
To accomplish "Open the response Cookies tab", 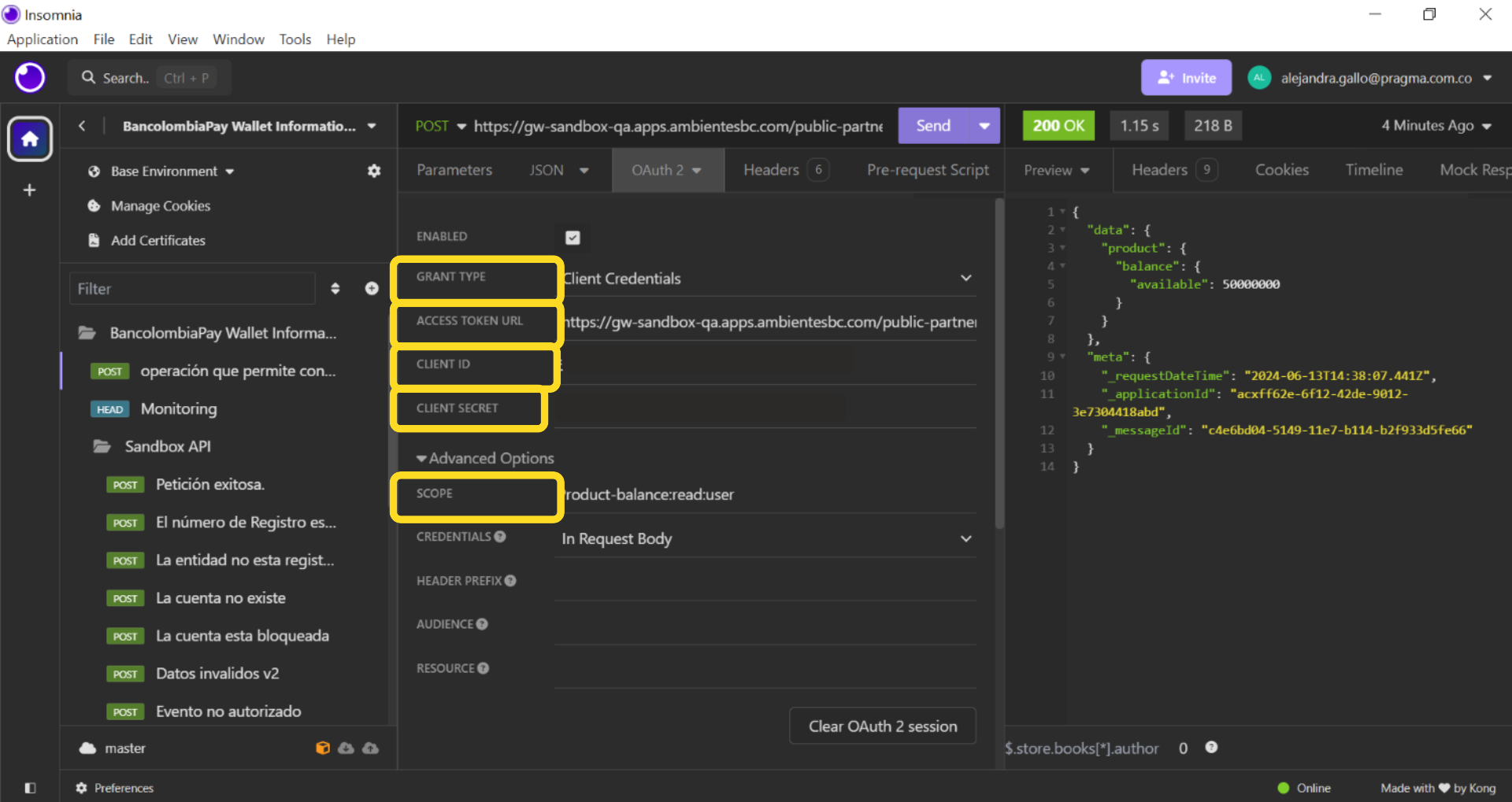I will 1281,170.
